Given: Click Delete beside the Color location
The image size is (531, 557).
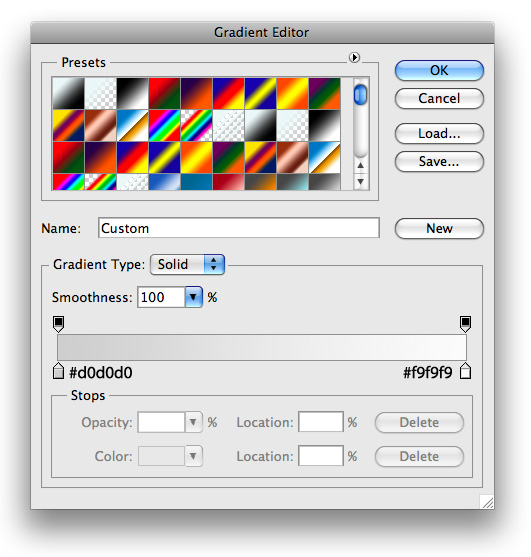Looking at the screenshot, I should (419, 456).
